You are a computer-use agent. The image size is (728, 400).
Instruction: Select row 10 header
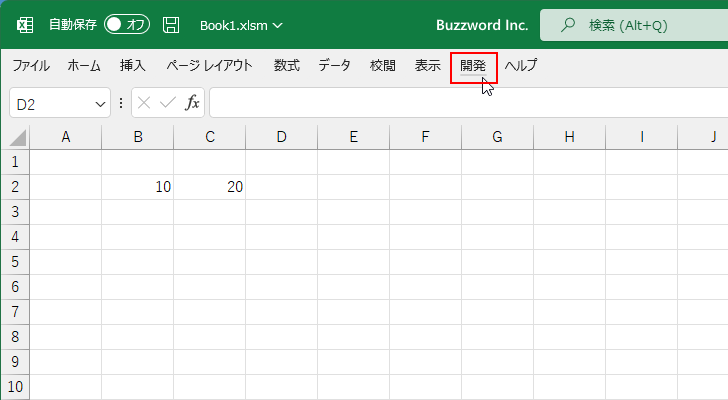[x=15, y=387]
